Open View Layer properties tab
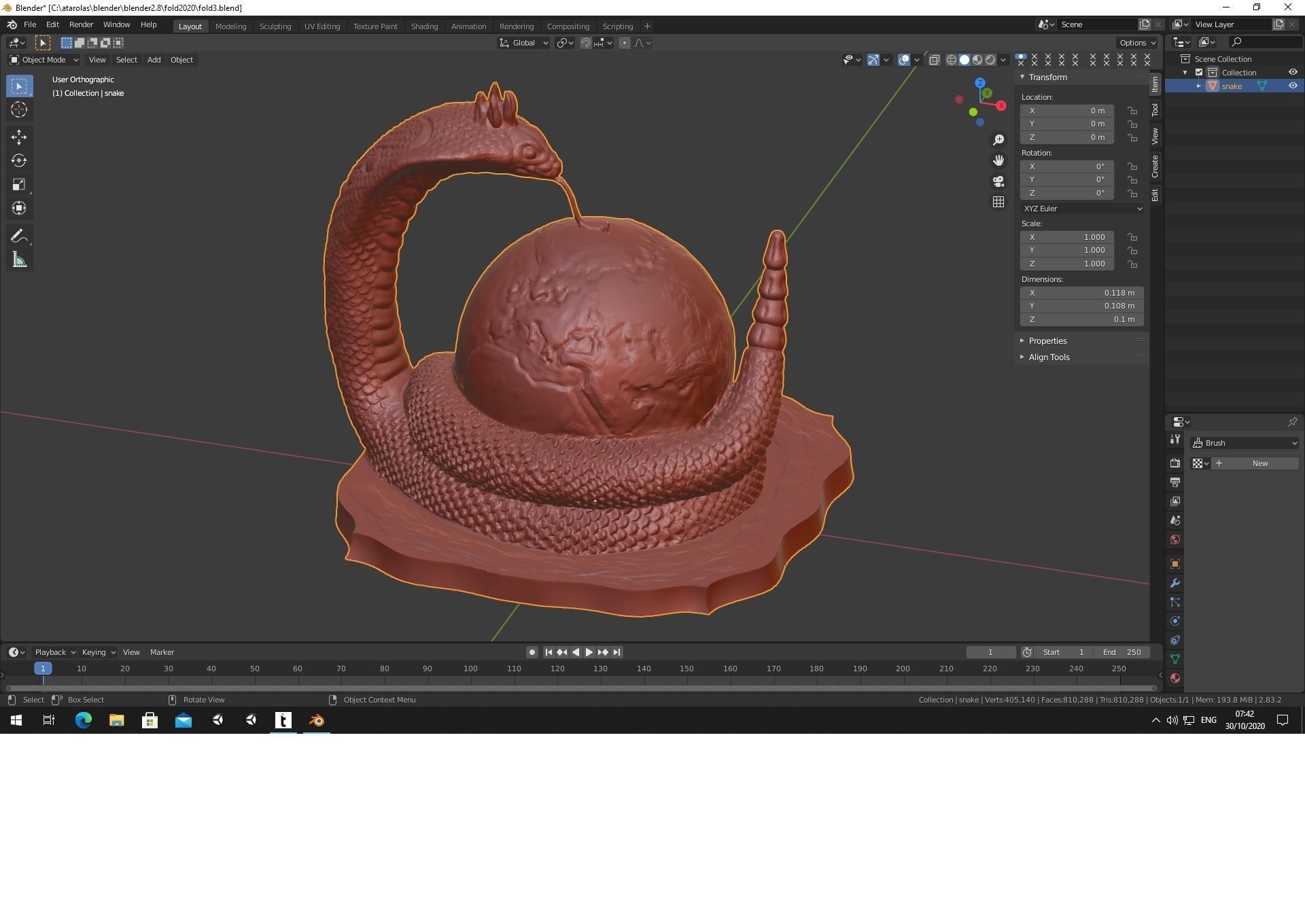 click(1175, 501)
